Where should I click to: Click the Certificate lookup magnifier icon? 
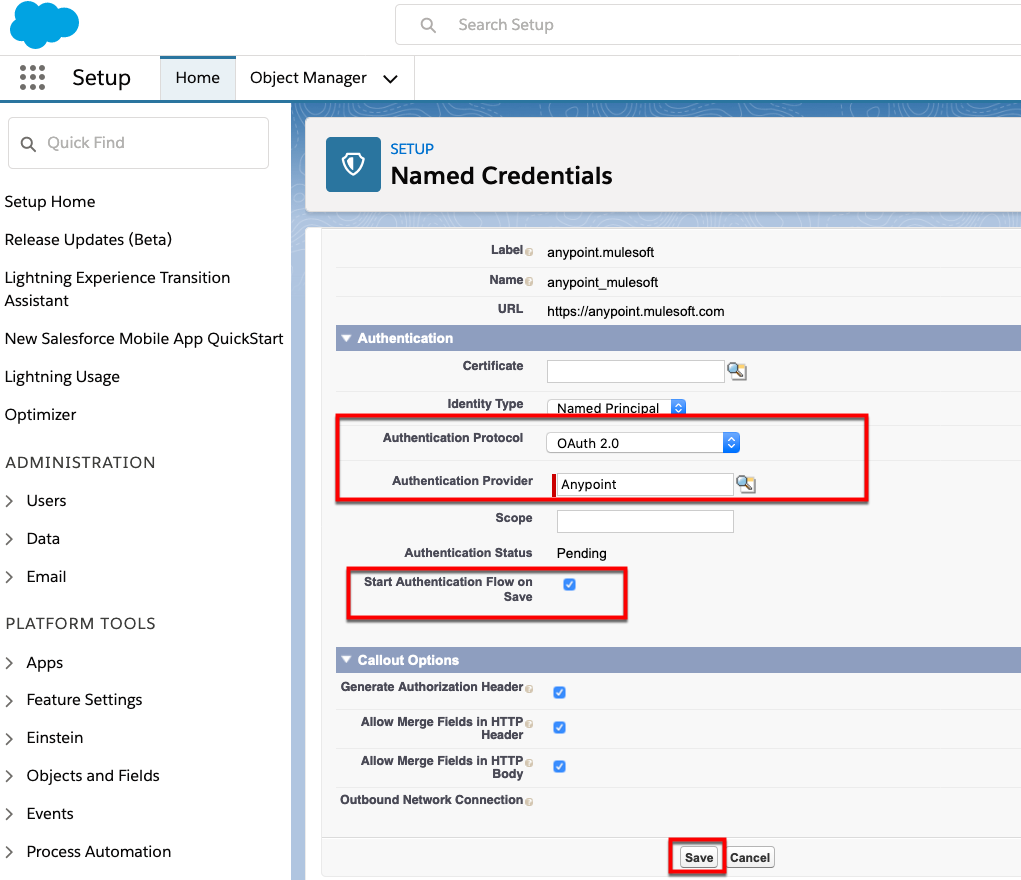pyautogui.click(x=737, y=371)
